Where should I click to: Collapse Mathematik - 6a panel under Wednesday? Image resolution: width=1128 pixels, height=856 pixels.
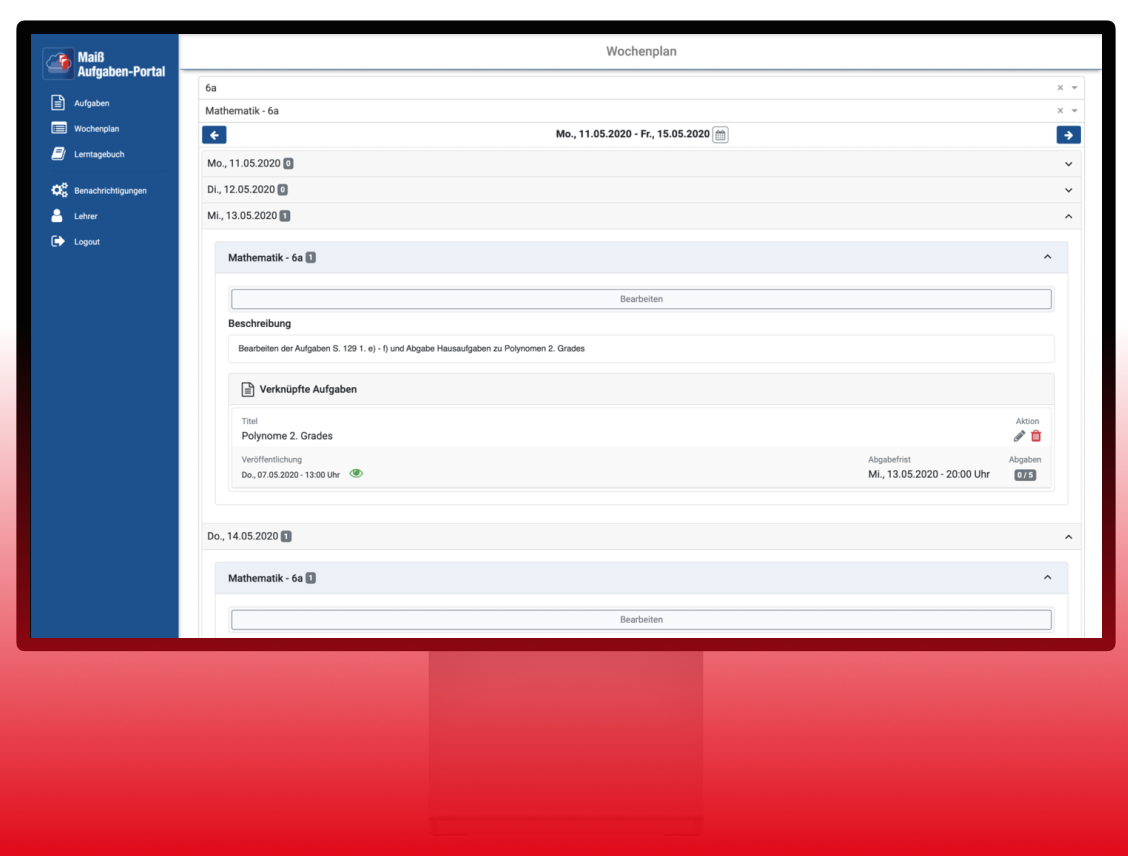coord(1047,257)
